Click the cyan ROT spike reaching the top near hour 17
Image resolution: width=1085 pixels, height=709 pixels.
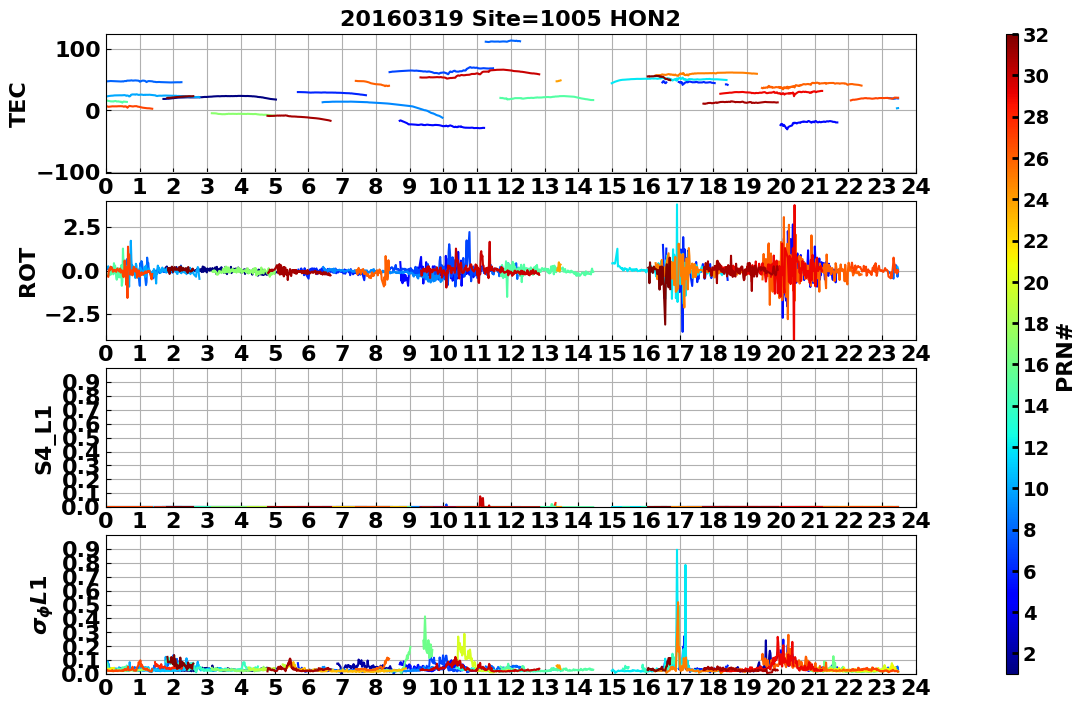click(x=677, y=235)
